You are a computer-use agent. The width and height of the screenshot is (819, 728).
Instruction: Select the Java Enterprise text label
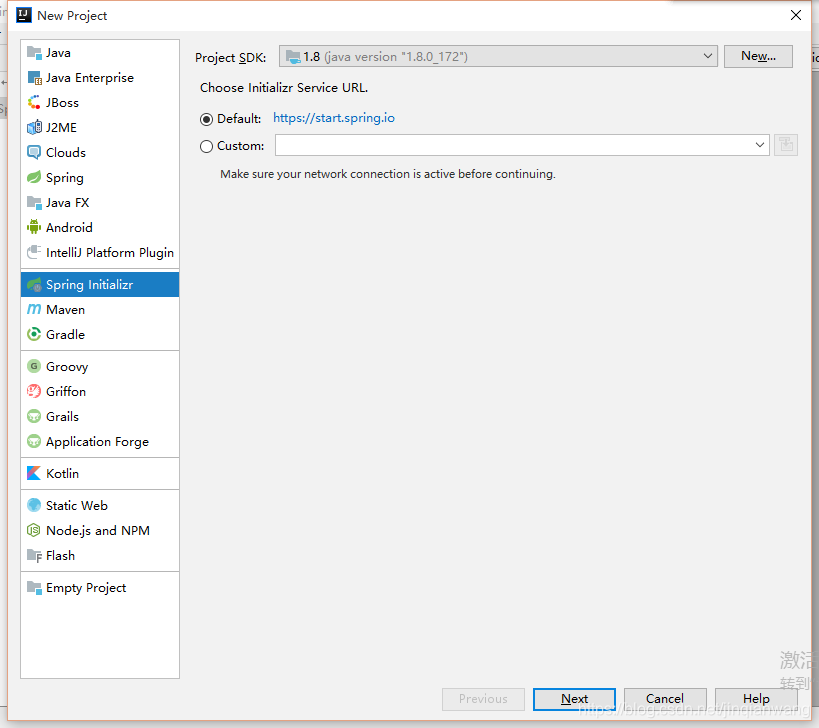[x=90, y=78]
